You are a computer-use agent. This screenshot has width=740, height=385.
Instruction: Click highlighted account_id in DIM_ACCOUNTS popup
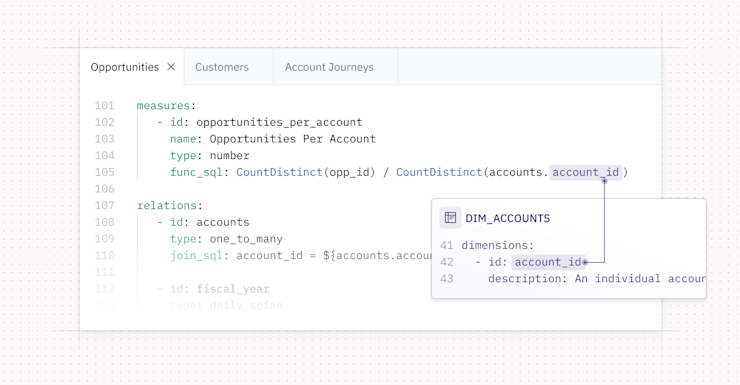coord(548,262)
